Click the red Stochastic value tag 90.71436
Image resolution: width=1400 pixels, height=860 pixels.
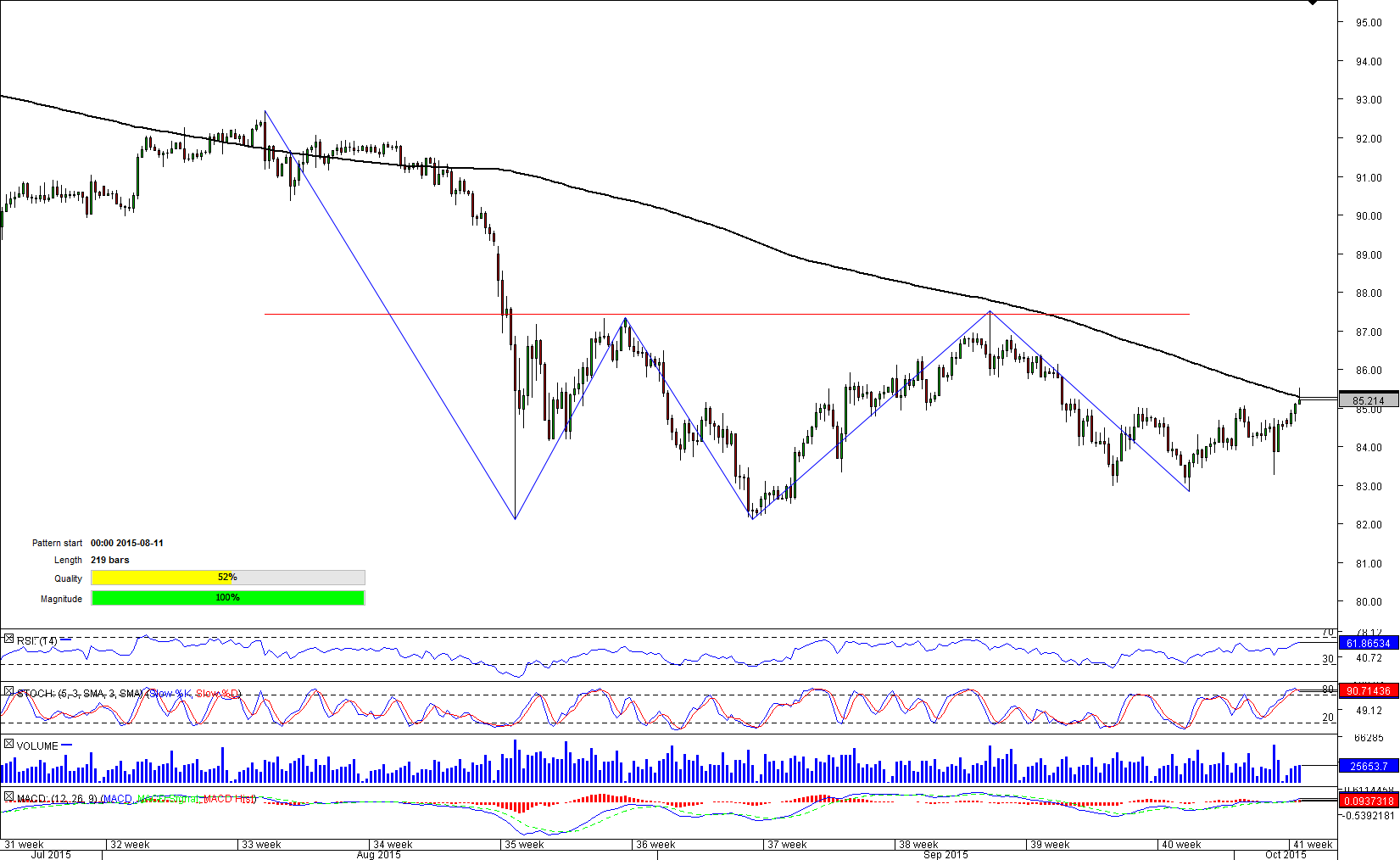pos(1368,691)
